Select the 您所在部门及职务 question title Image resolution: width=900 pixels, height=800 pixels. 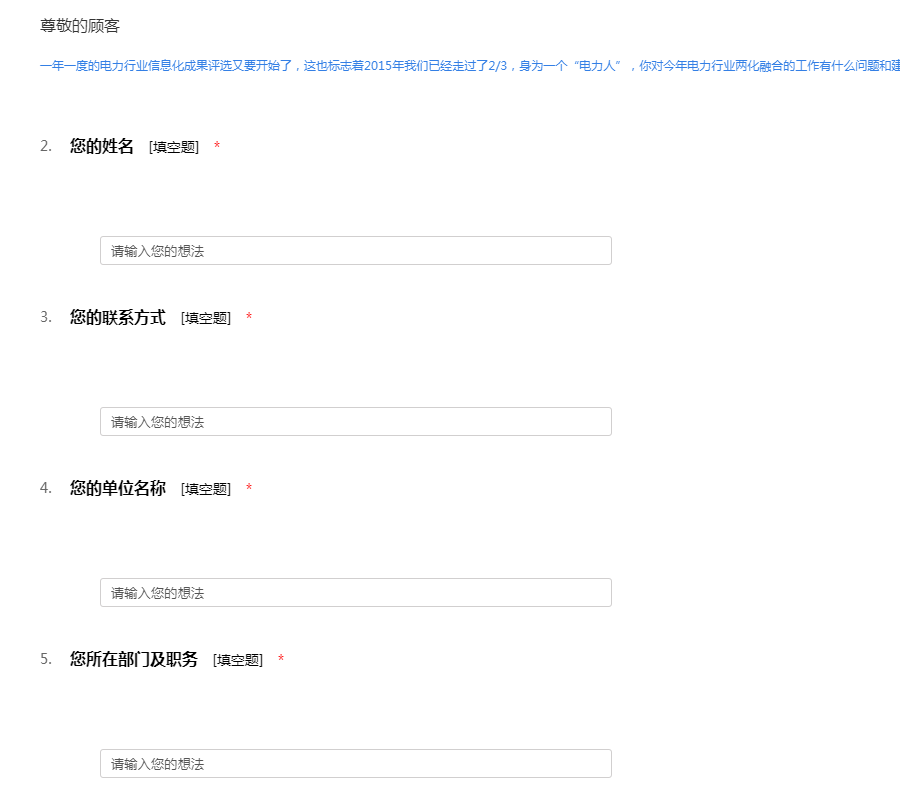click(134, 660)
